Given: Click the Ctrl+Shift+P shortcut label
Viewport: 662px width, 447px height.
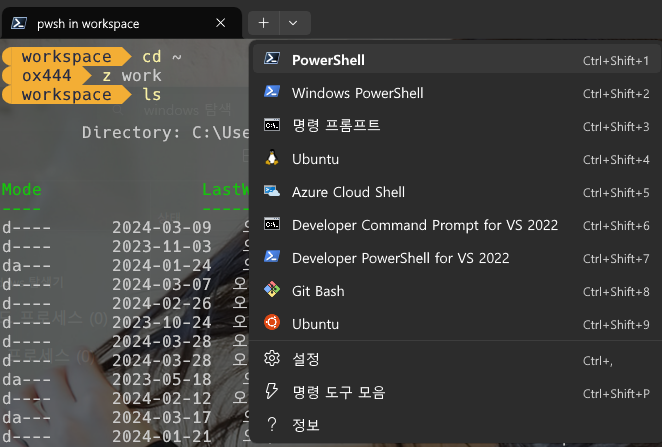Looking at the screenshot, I should (616, 393).
